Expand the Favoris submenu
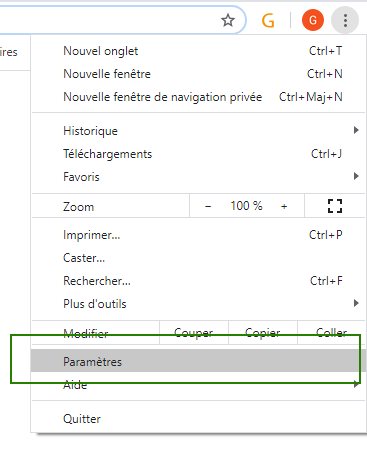Viewport: 367px width, 474px height. click(198, 177)
